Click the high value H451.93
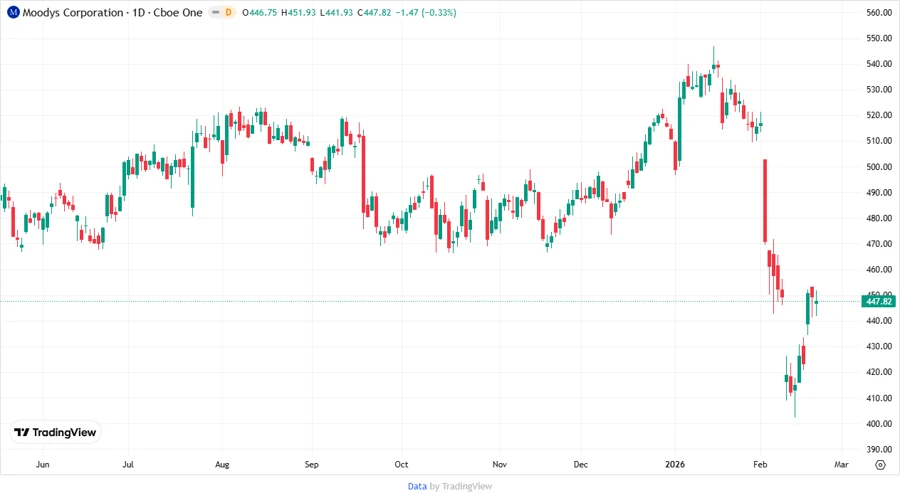Screen dimensions: 900x498 [298, 13]
